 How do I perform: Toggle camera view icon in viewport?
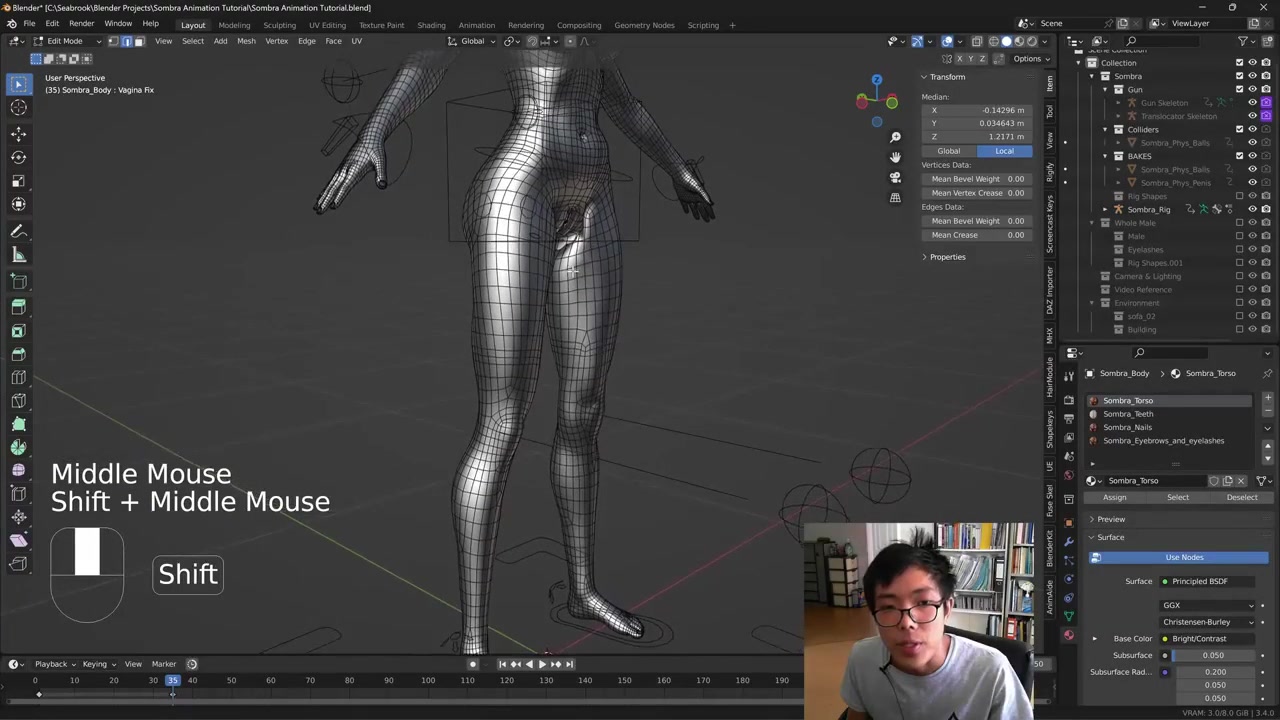(895, 177)
